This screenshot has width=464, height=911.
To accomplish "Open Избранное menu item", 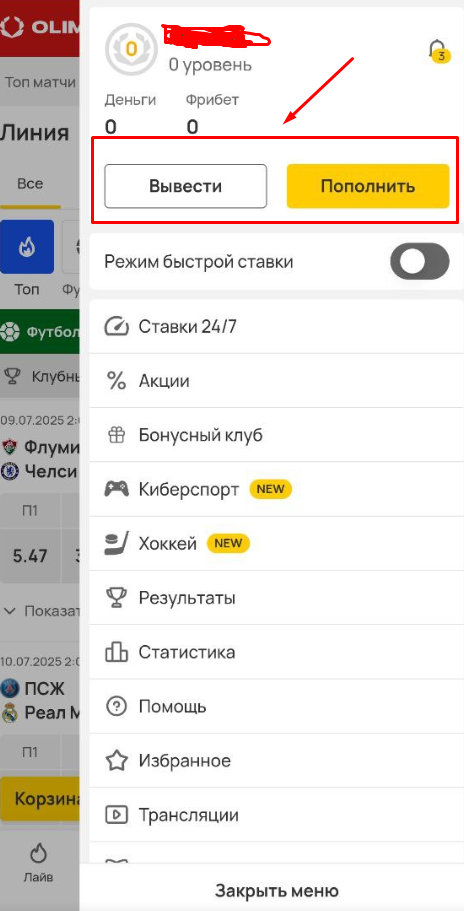I will pos(276,761).
